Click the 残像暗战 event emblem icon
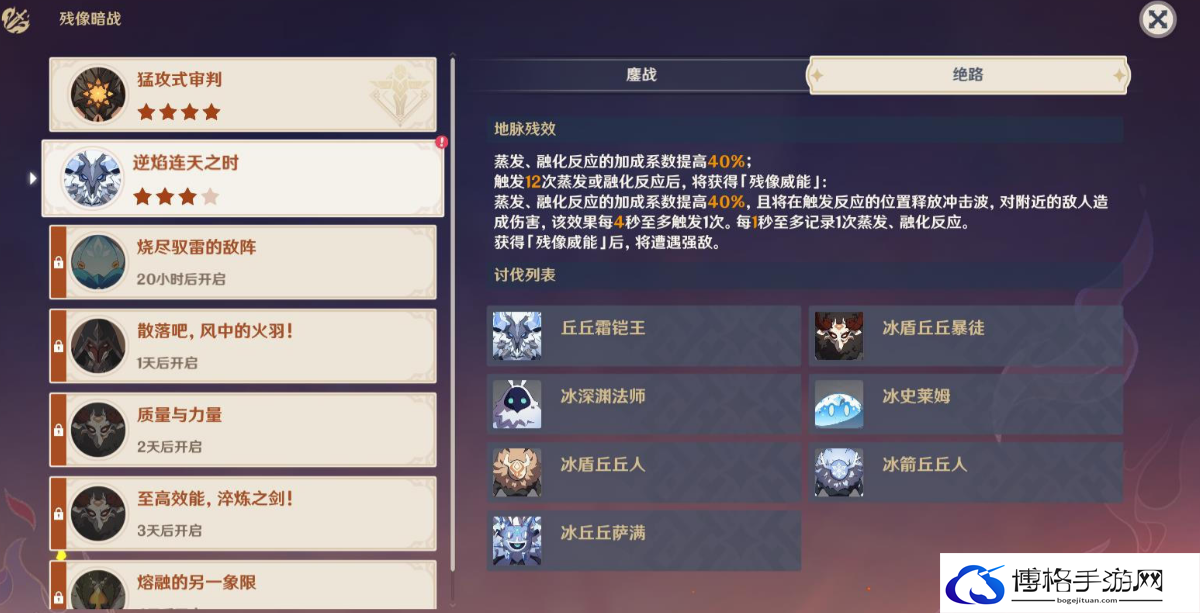 tap(16, 19)
